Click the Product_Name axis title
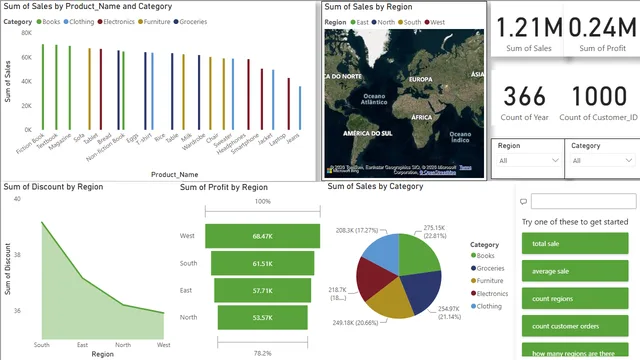Image resolution: width=640 pixels, height=360 pixels. click(175, 175)
